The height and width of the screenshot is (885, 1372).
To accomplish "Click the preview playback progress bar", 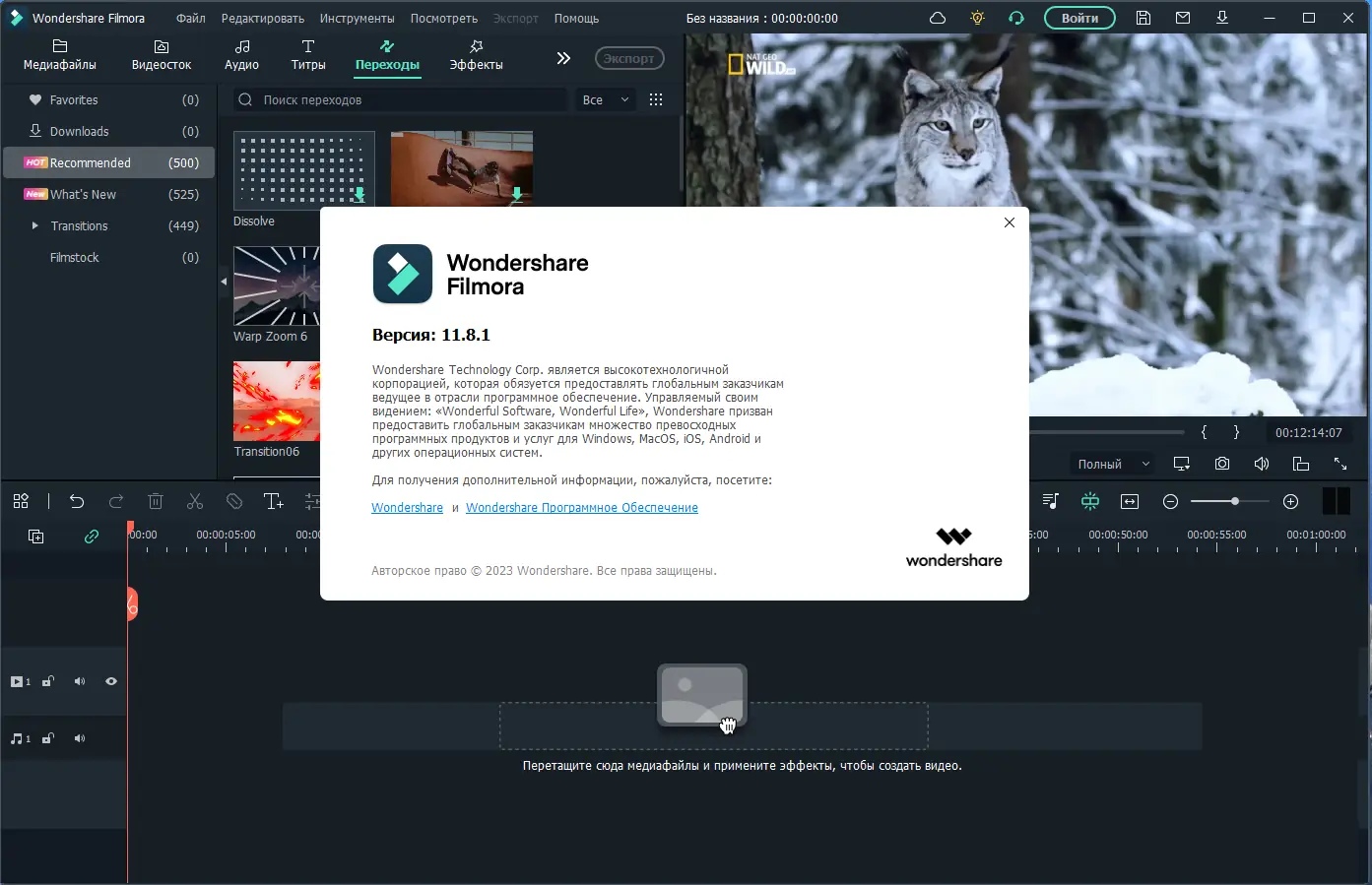I will 1107,432.
